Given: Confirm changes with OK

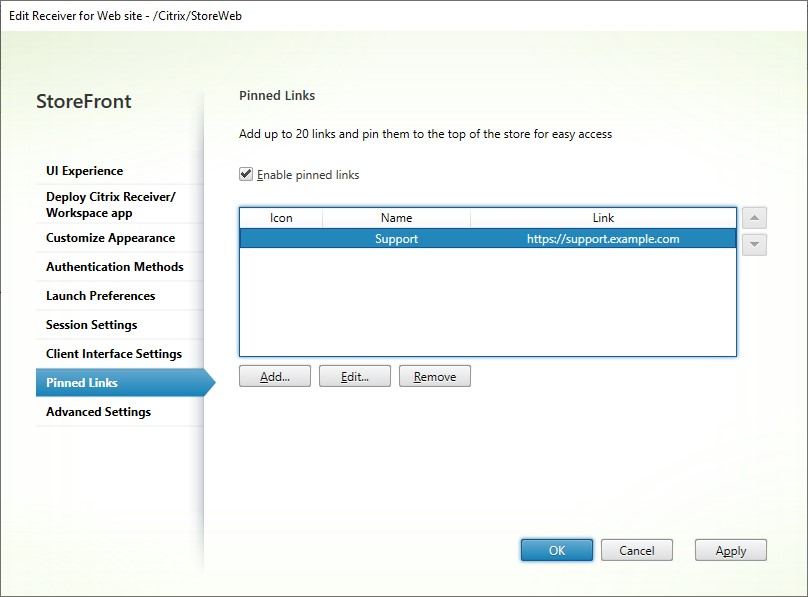Looking at the screenshot, I should (557, 550).
